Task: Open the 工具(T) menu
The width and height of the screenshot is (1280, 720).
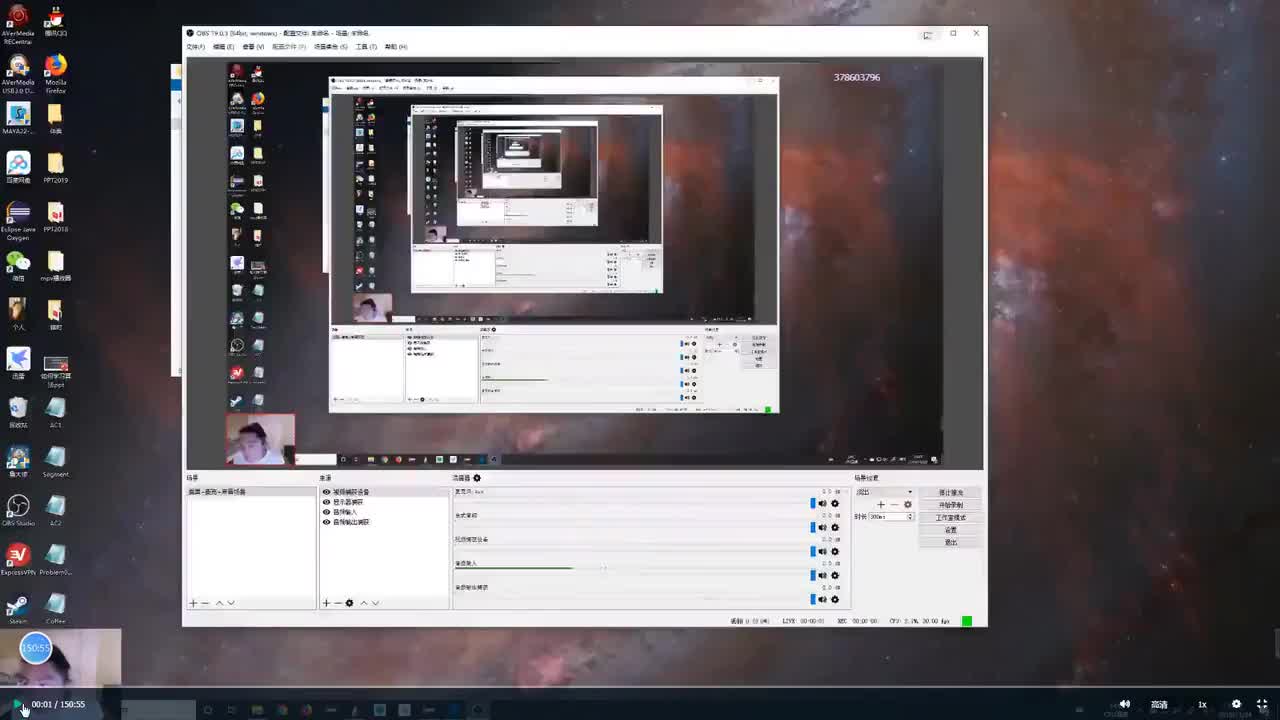Action: pyautogui.click(x=366, y=47)
